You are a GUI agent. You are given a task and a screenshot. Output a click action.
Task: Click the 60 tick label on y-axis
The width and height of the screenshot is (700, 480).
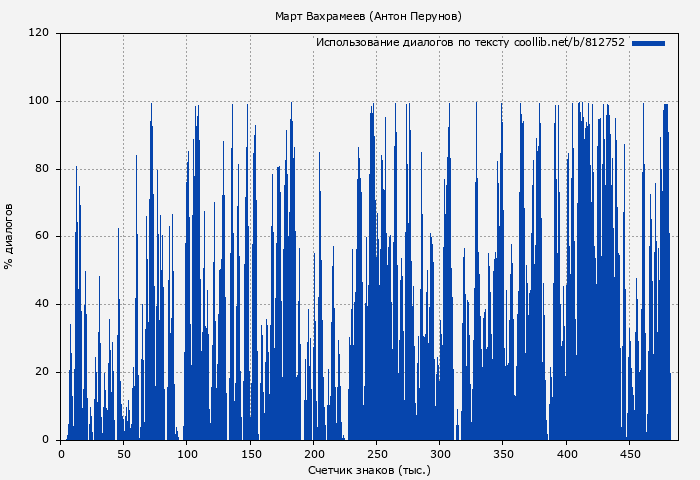pyautogui.click(x=43, y=237)
